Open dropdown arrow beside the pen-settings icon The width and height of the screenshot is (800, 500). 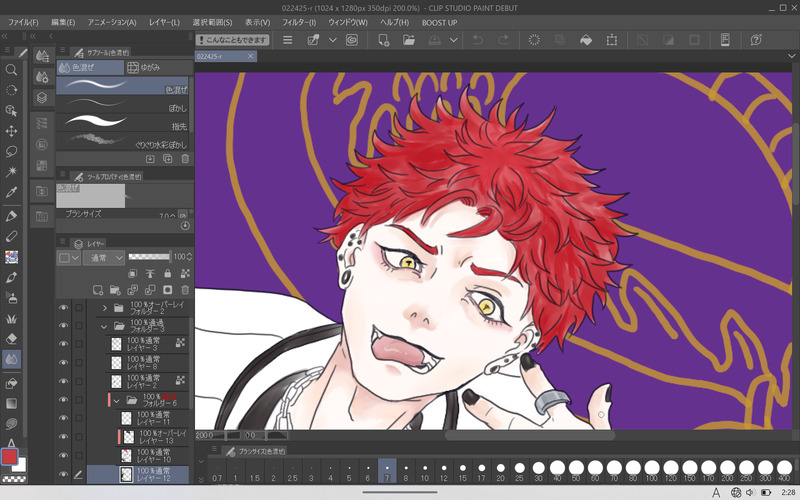pos(333,40)
